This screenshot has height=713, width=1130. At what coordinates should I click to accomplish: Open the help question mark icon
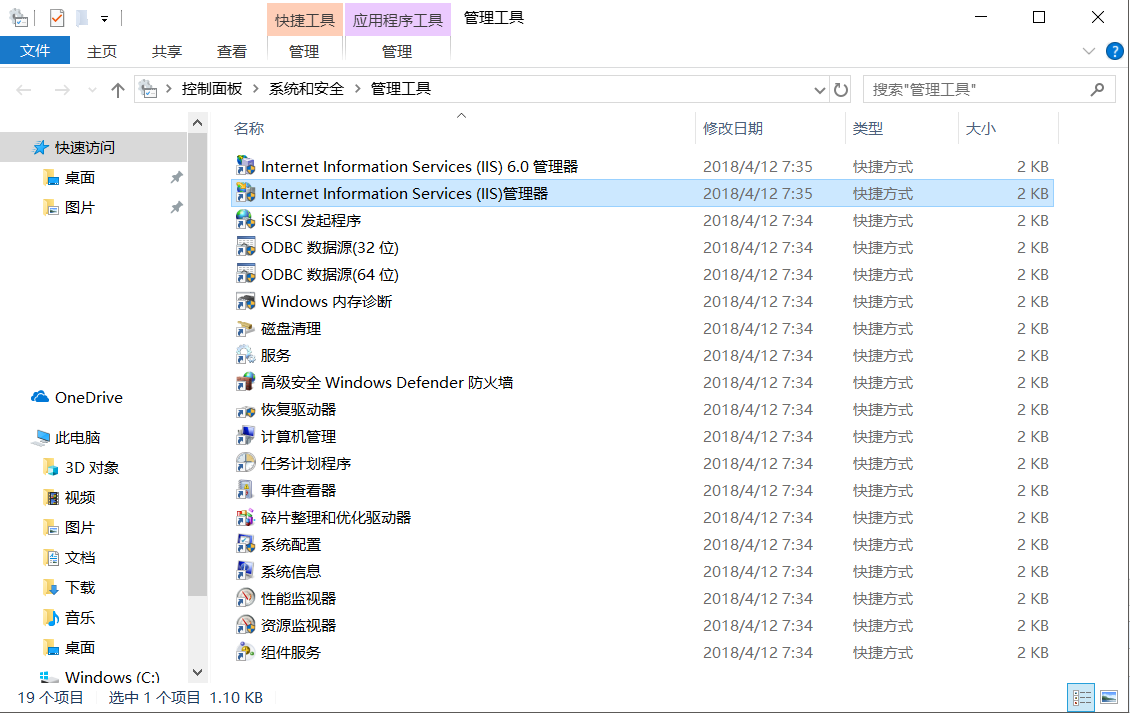(x=1114, y=51)
